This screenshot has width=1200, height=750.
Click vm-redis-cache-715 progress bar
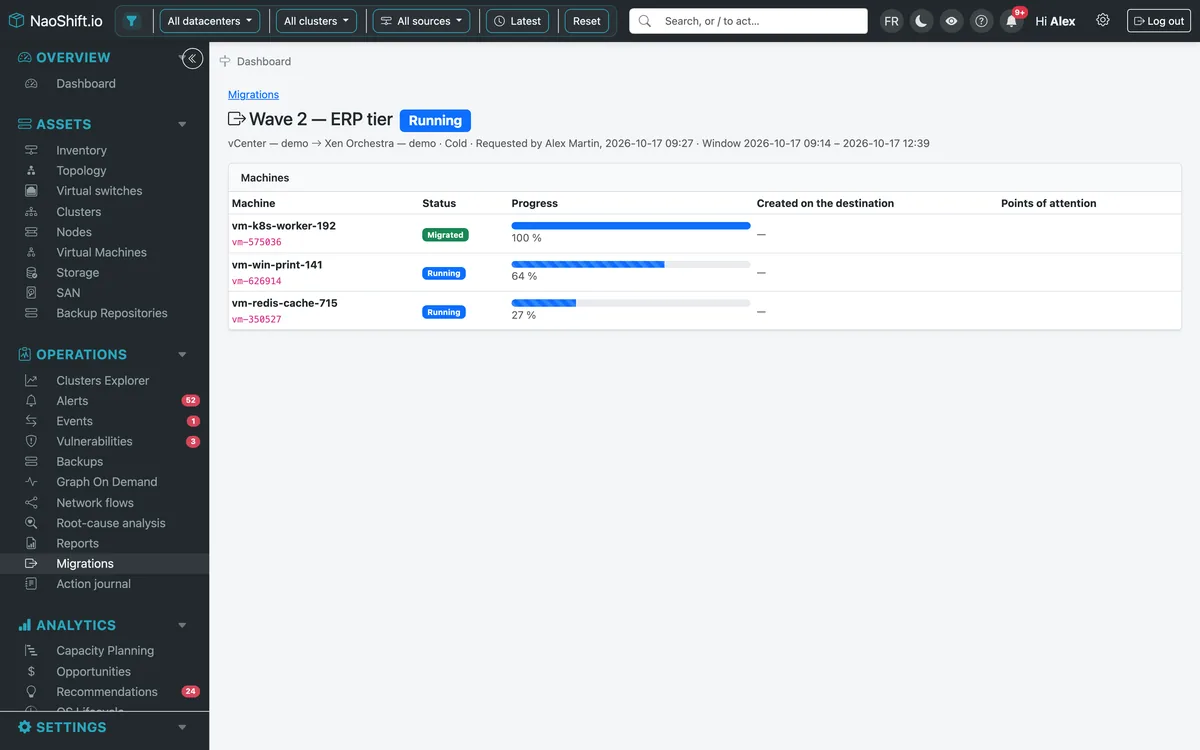631,303
